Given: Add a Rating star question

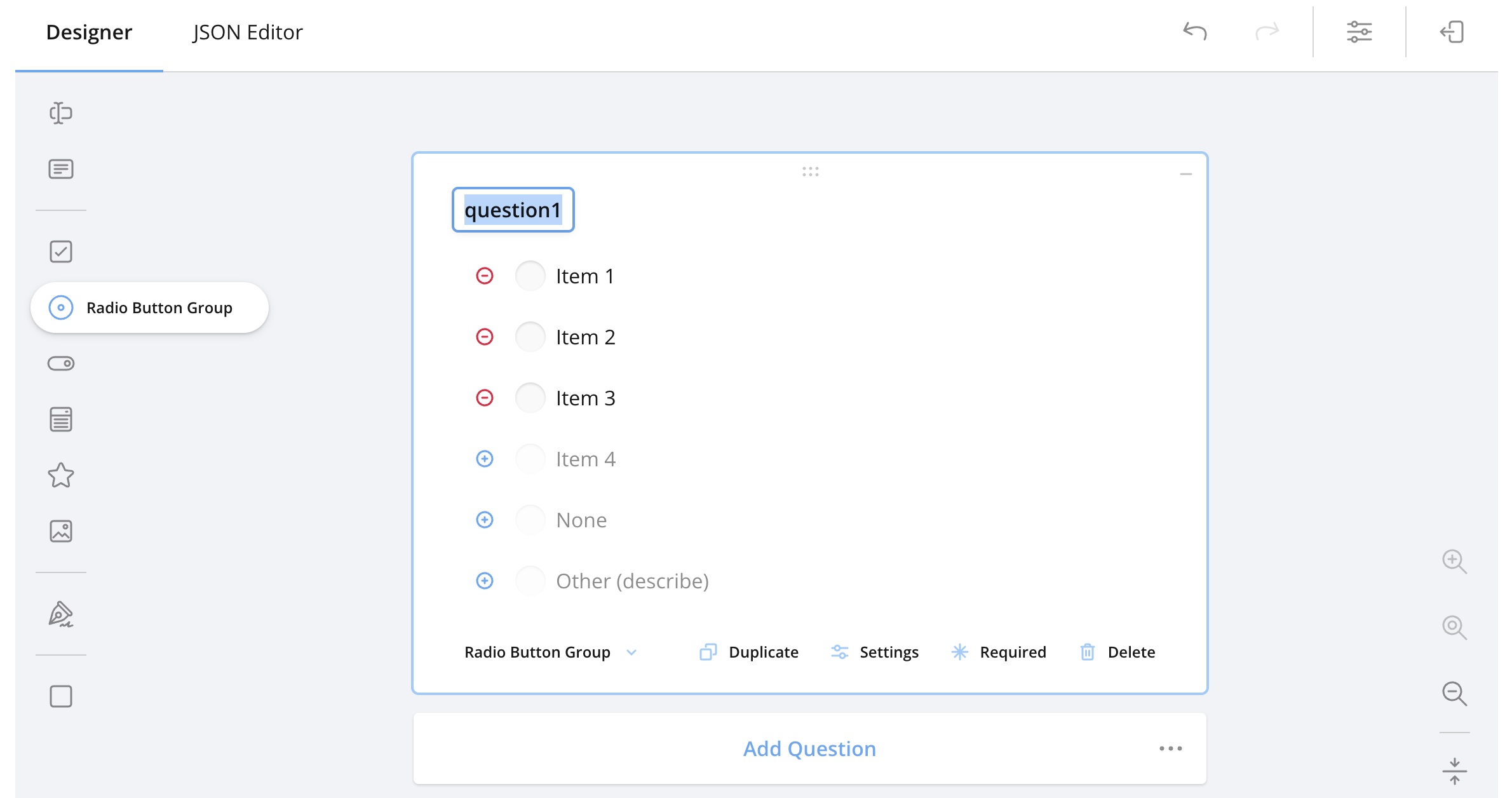Looking at the screenshot, I should pos(61,475).
